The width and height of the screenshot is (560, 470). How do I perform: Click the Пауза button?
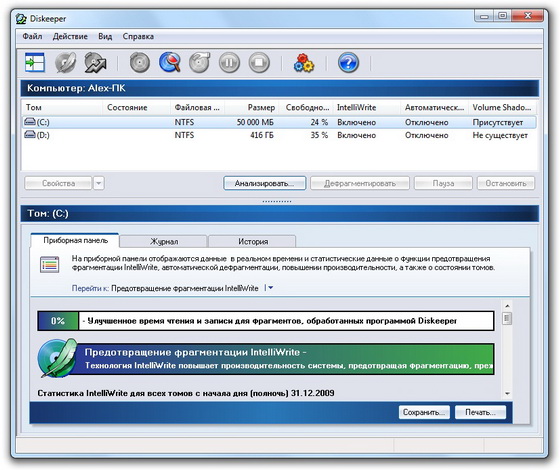443,184
